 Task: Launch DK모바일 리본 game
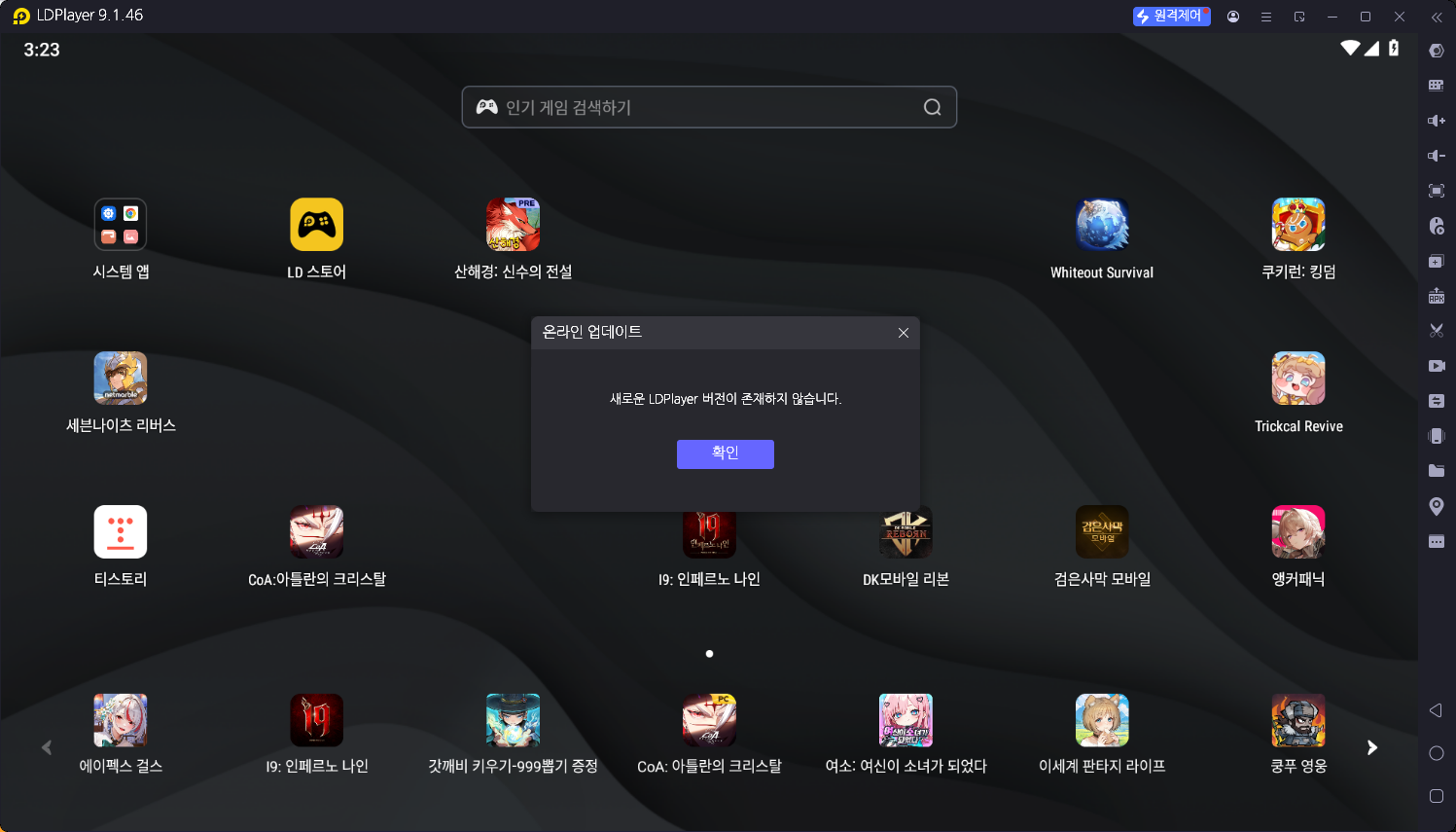click(906, 535)
